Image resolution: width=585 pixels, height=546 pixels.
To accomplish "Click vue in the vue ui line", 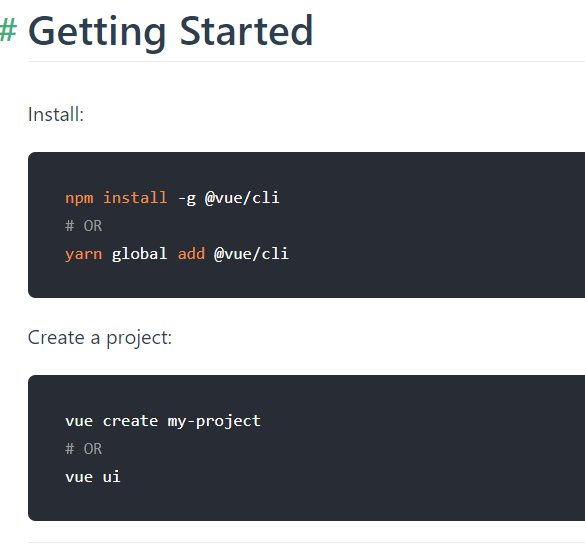I will tap(79, 477).
